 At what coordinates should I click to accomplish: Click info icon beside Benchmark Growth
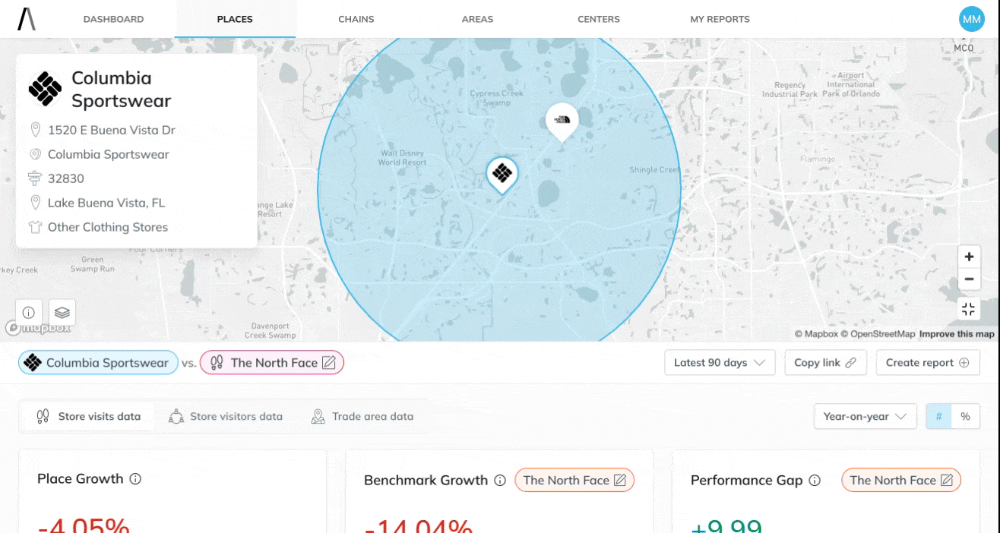[500, 480]
